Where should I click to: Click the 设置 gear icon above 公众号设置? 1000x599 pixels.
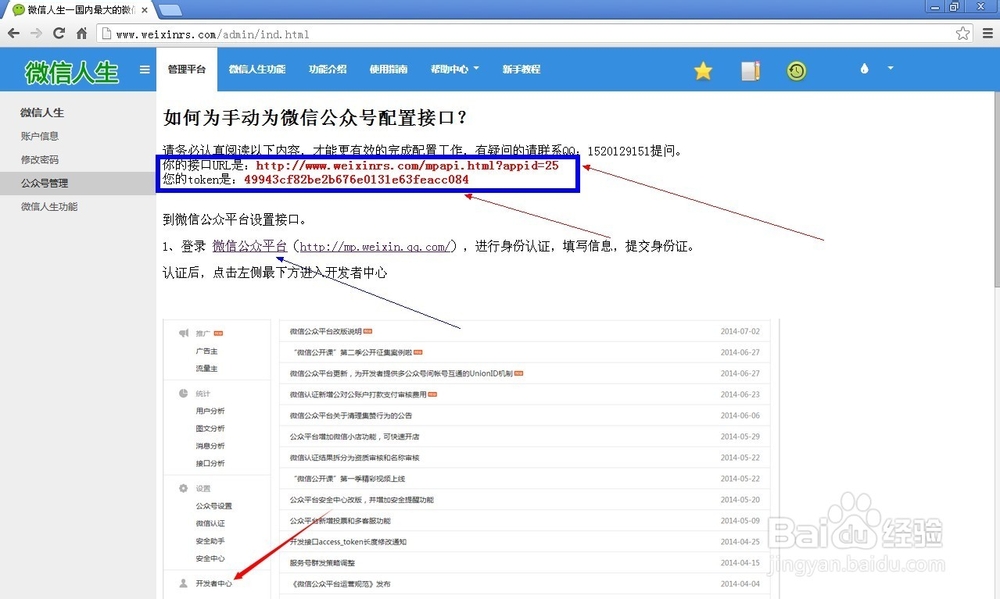(x=183, y=486)
